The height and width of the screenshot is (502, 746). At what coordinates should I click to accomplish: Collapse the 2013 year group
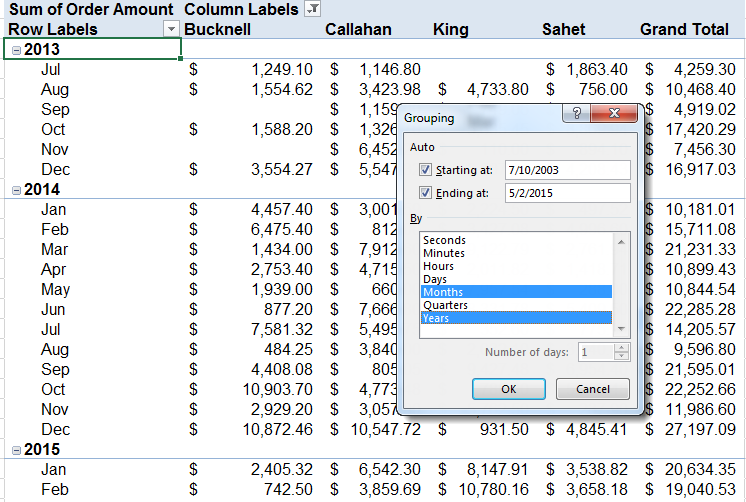coord(15,50)
